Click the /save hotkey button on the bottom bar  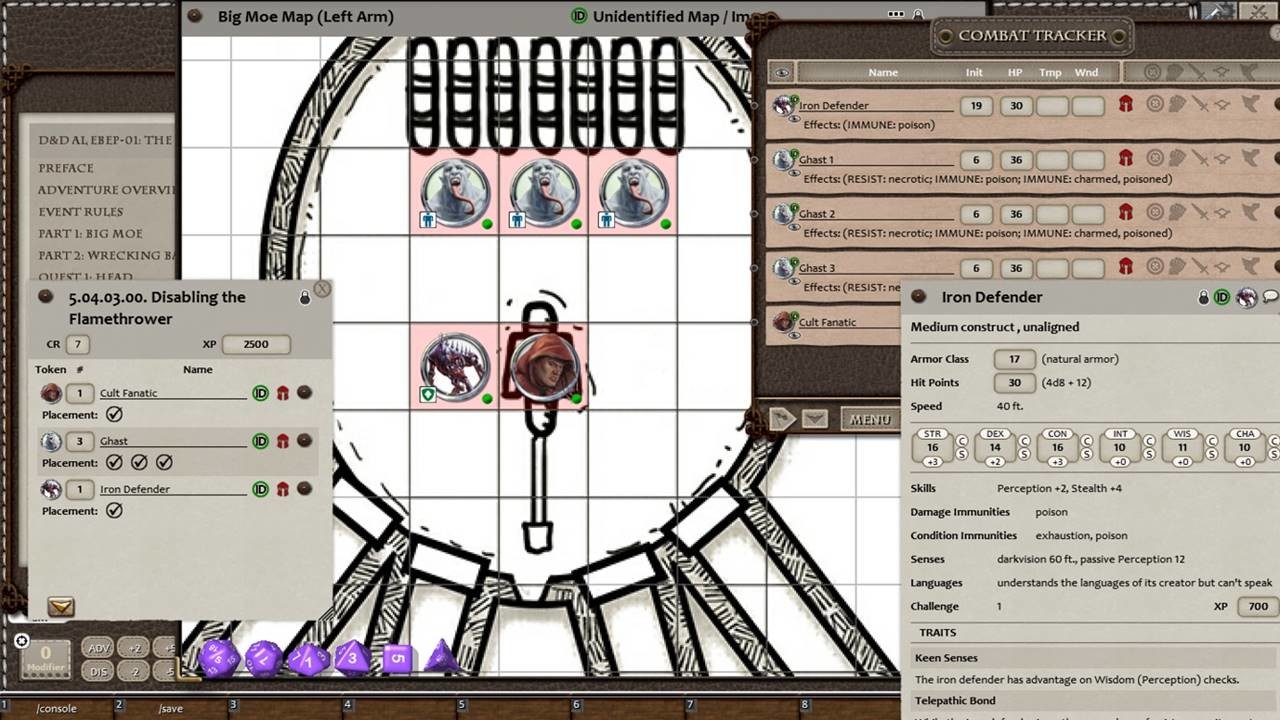169,708
